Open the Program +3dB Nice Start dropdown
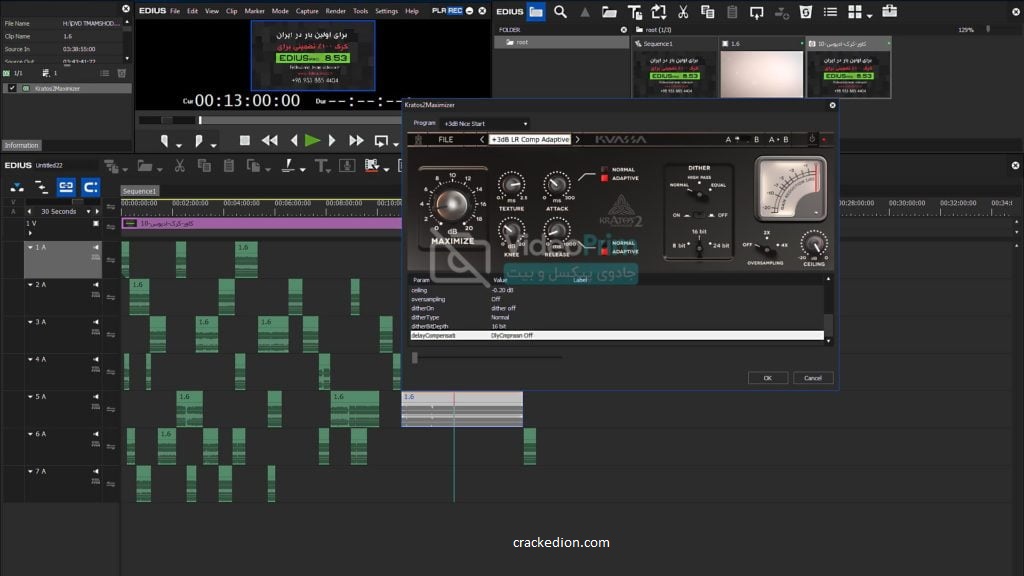Viewport: 1024px width, 576px height. 485,123
